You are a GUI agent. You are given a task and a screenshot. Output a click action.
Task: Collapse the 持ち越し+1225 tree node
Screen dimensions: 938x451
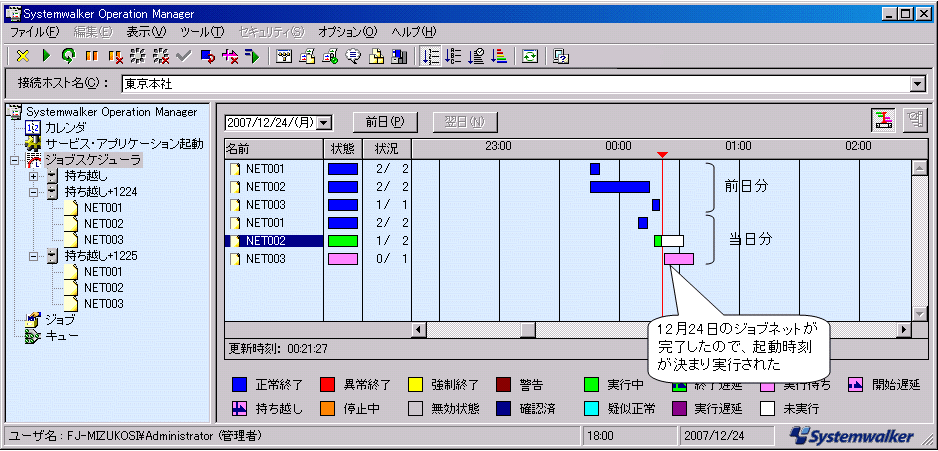coord(33,256)
